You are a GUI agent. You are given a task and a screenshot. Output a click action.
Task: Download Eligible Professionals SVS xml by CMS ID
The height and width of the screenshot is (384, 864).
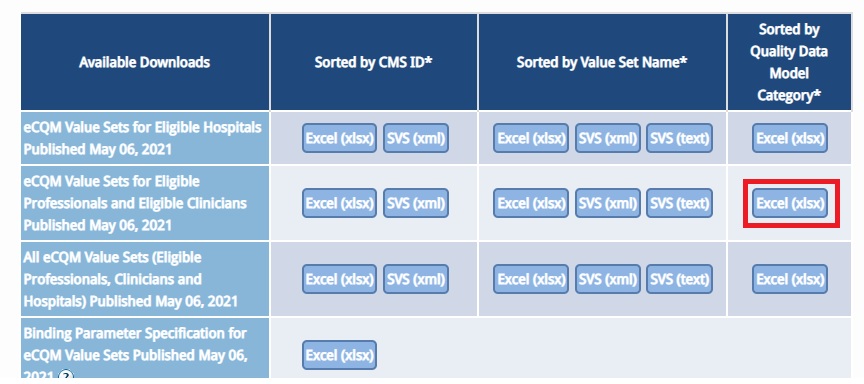pos(416,203)
